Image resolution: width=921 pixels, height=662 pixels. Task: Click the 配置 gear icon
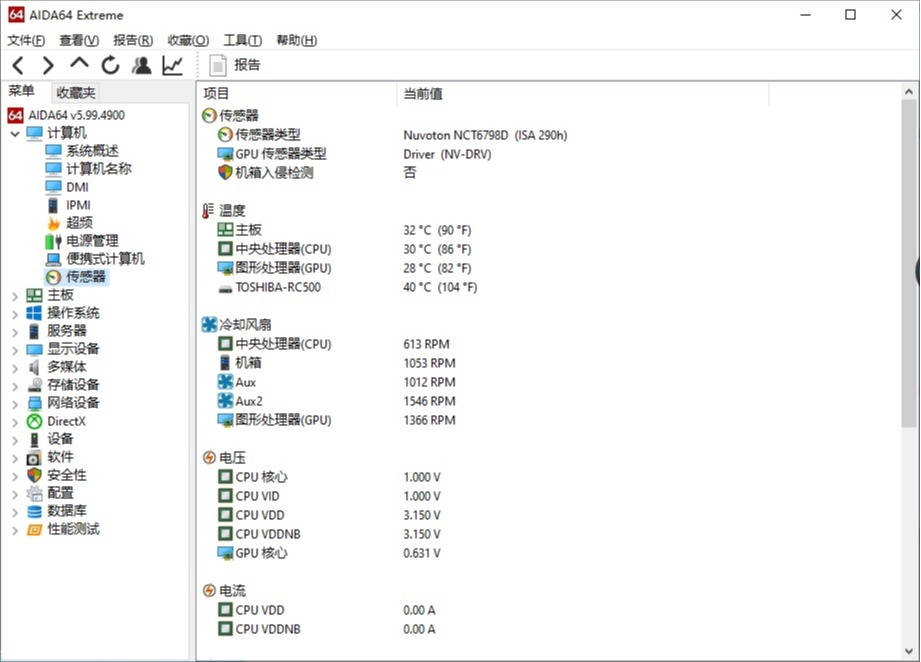click(35, 493)
